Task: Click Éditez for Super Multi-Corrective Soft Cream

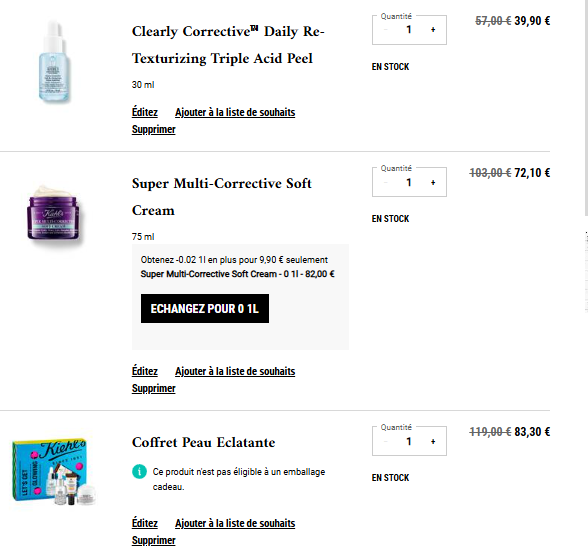Action: pos(145,371)
